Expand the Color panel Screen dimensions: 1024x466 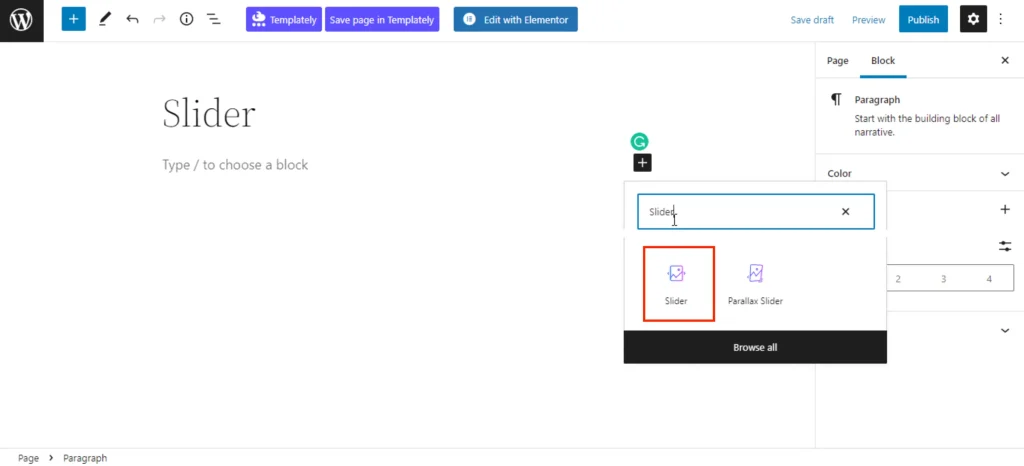(920, 174)
